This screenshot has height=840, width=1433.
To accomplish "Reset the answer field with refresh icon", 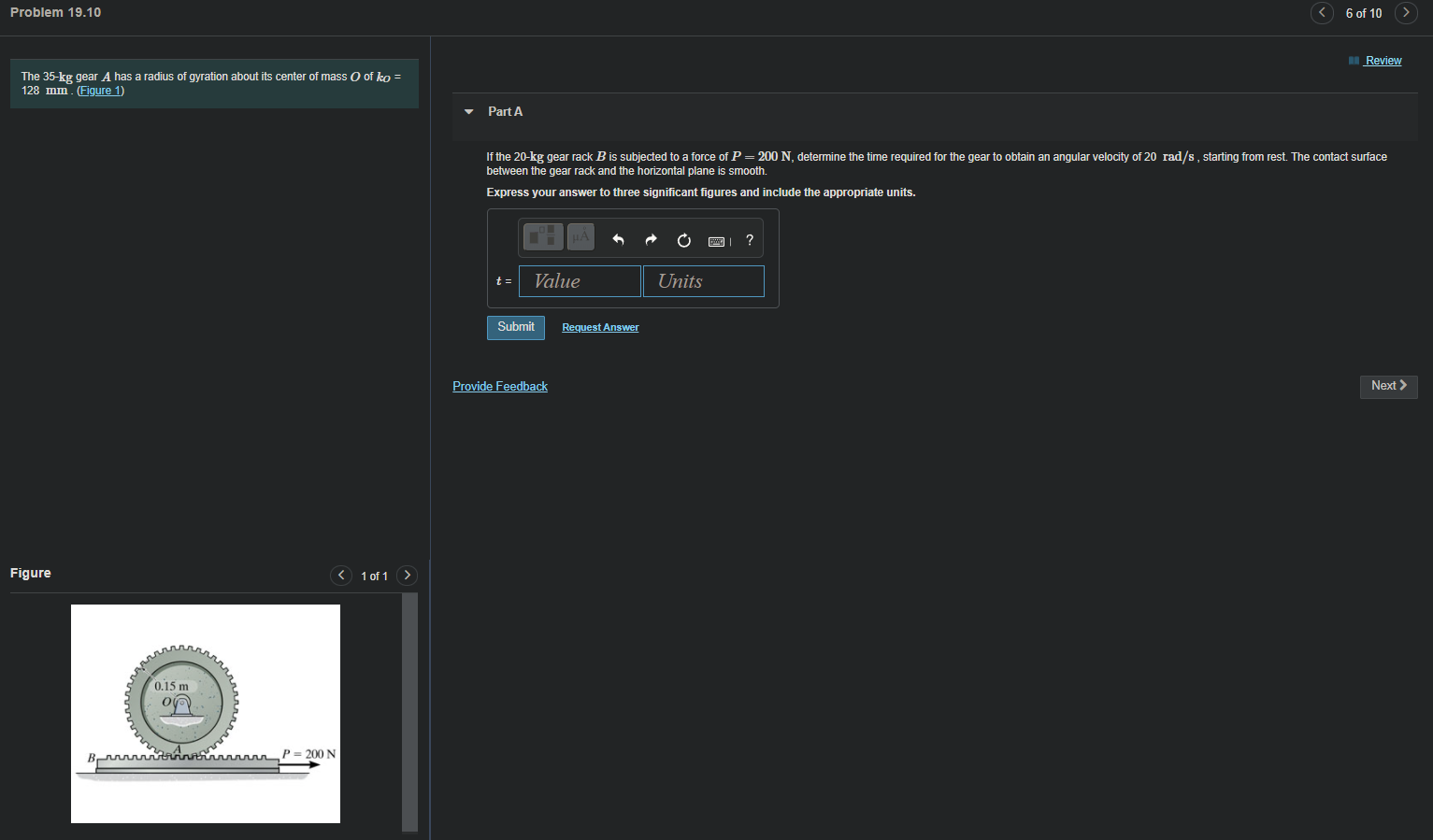I will click(684, 240).
